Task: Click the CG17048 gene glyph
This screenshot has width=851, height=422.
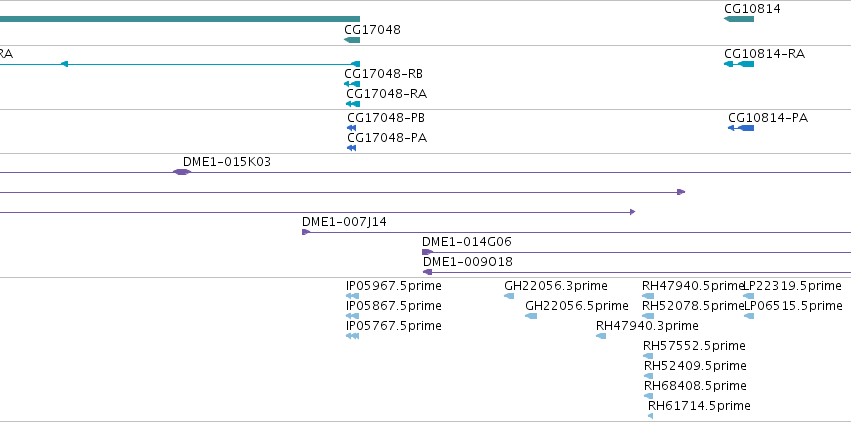Action: pyautogui.click(x=352, y=40)
